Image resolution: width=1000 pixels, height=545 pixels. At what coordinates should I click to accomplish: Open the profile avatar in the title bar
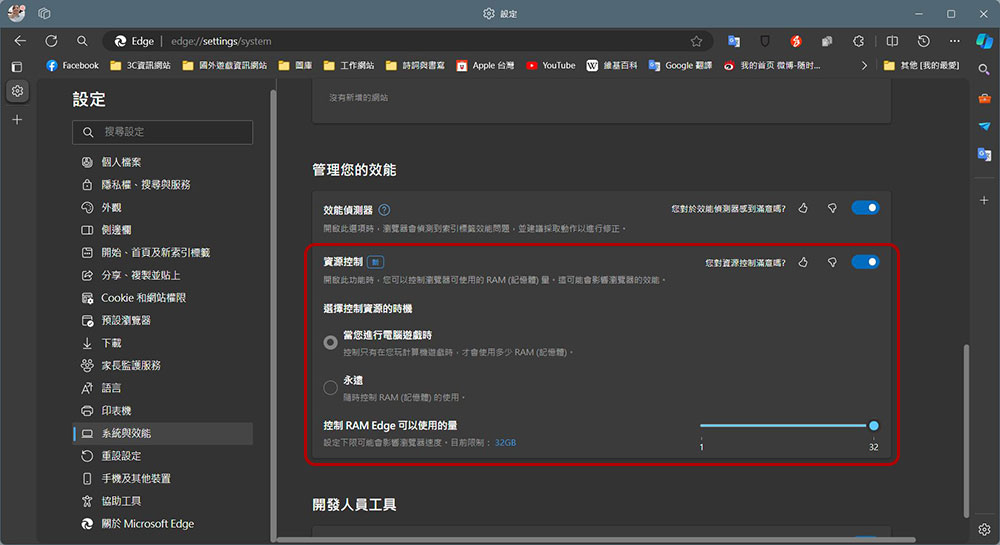click(17, 13)
